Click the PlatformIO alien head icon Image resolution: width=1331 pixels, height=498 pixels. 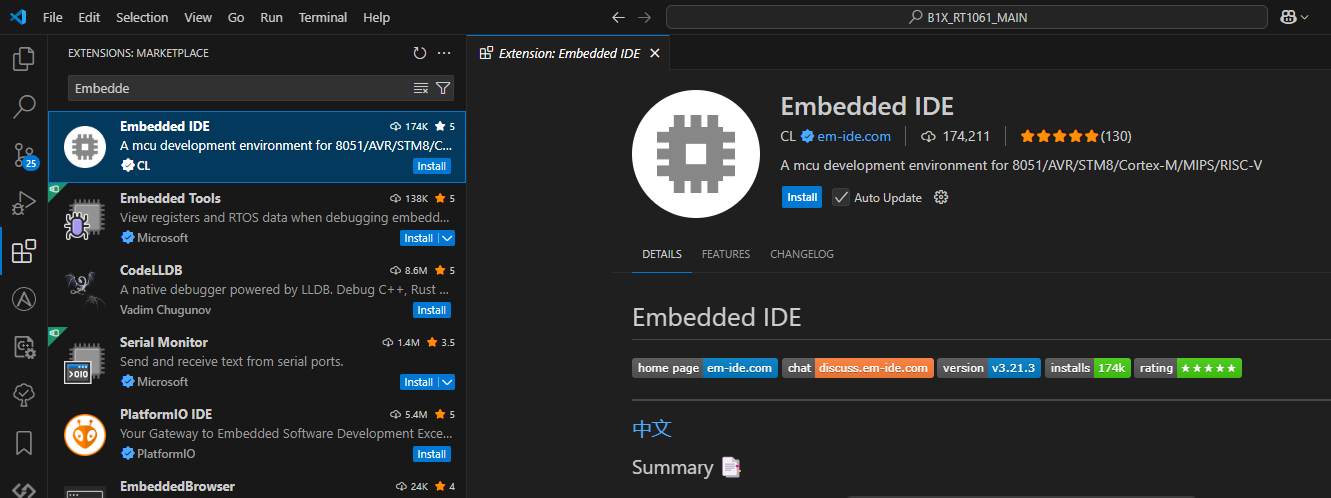pos(85,435)
